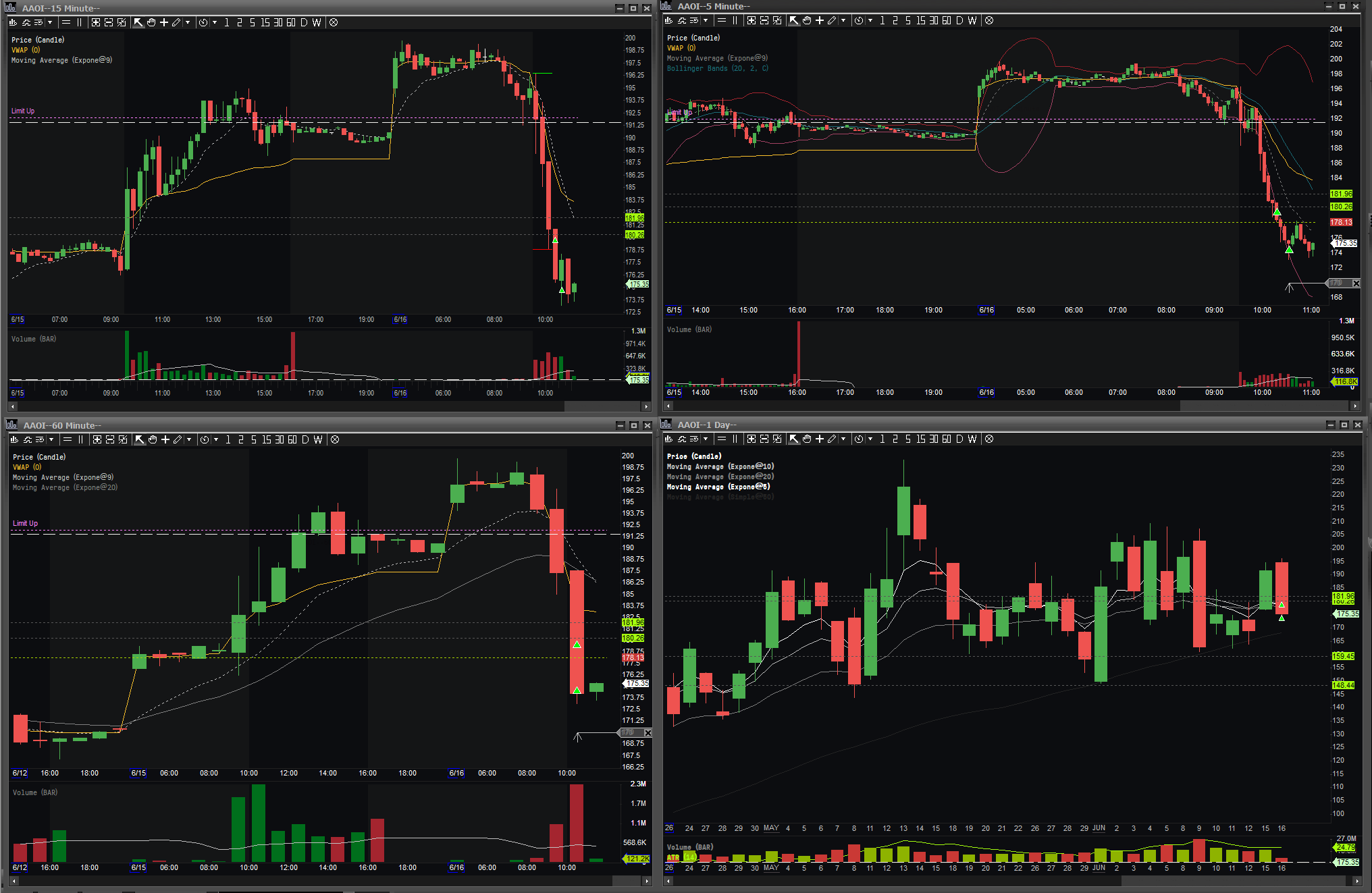
Task: Switch 15 Minute chart to 30 minute interval
Action: coord(278,22)
